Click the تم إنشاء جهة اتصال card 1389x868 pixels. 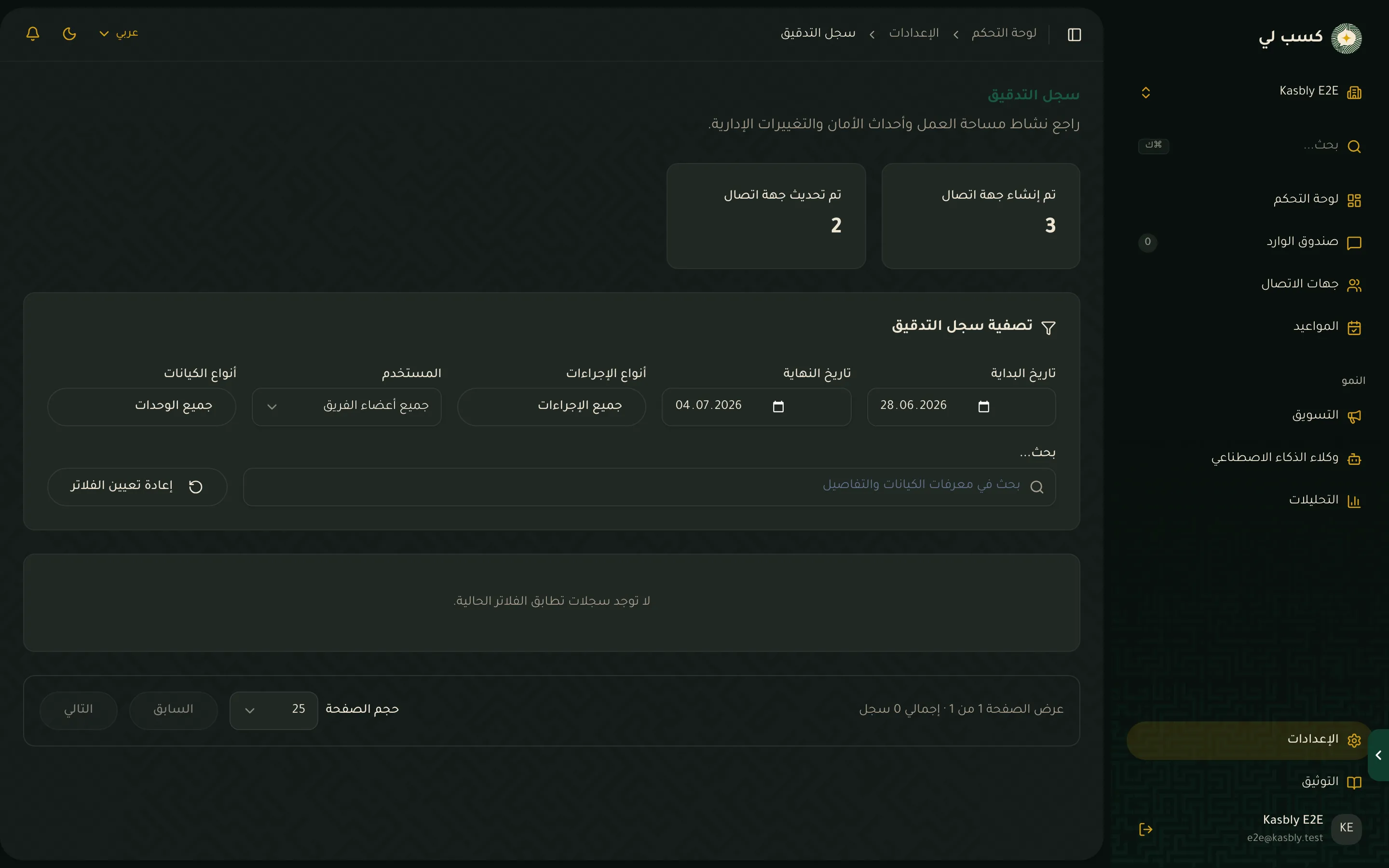pyautogui.click(x=980, y=216)
